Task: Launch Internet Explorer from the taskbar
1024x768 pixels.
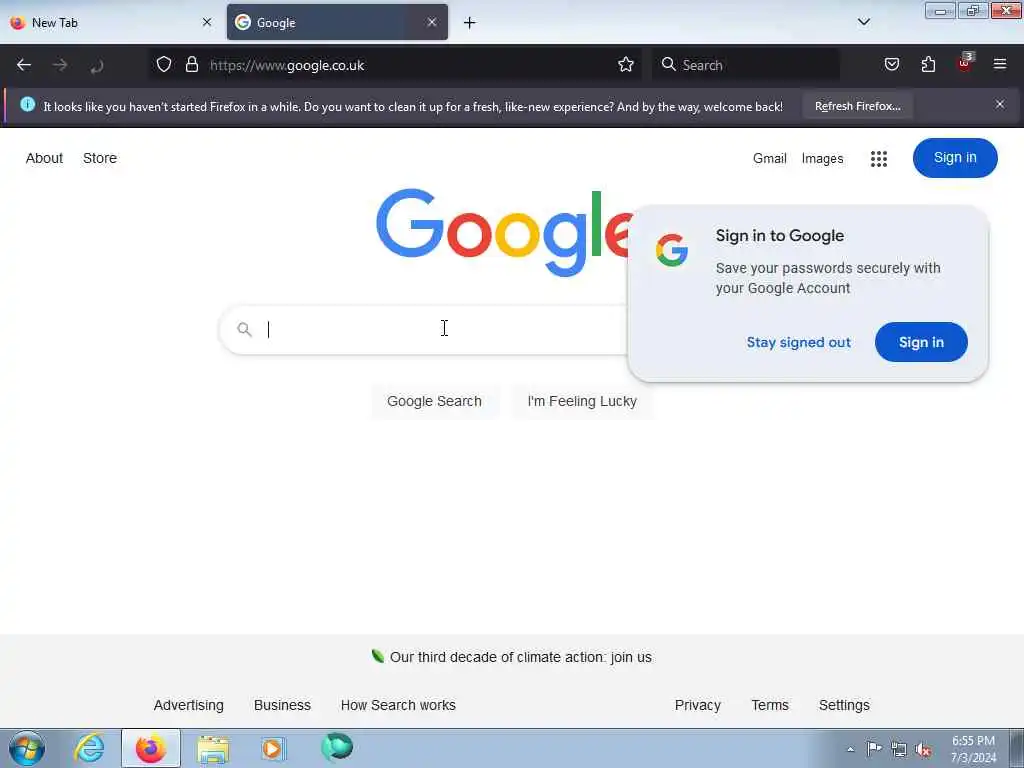Action: pos(89,748)
